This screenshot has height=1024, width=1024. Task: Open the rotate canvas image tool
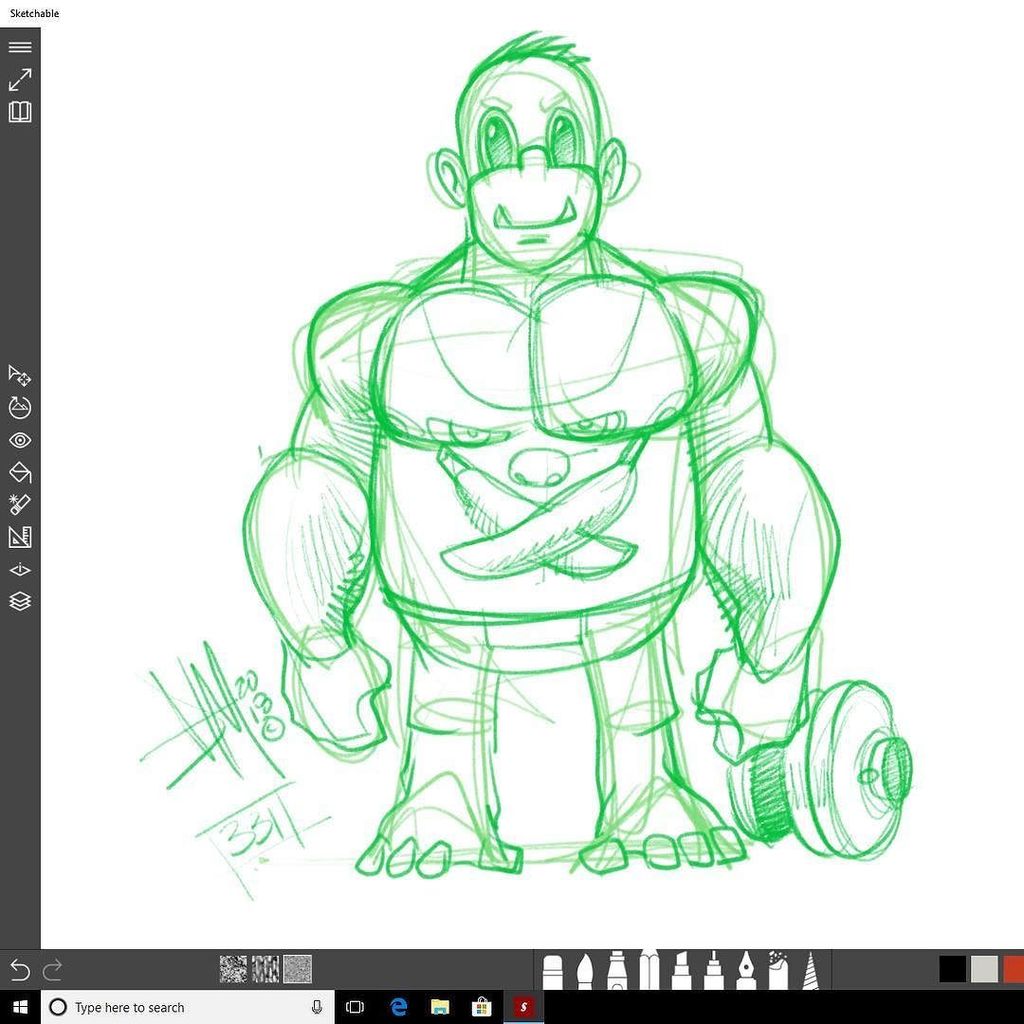[x=20, y=408]
